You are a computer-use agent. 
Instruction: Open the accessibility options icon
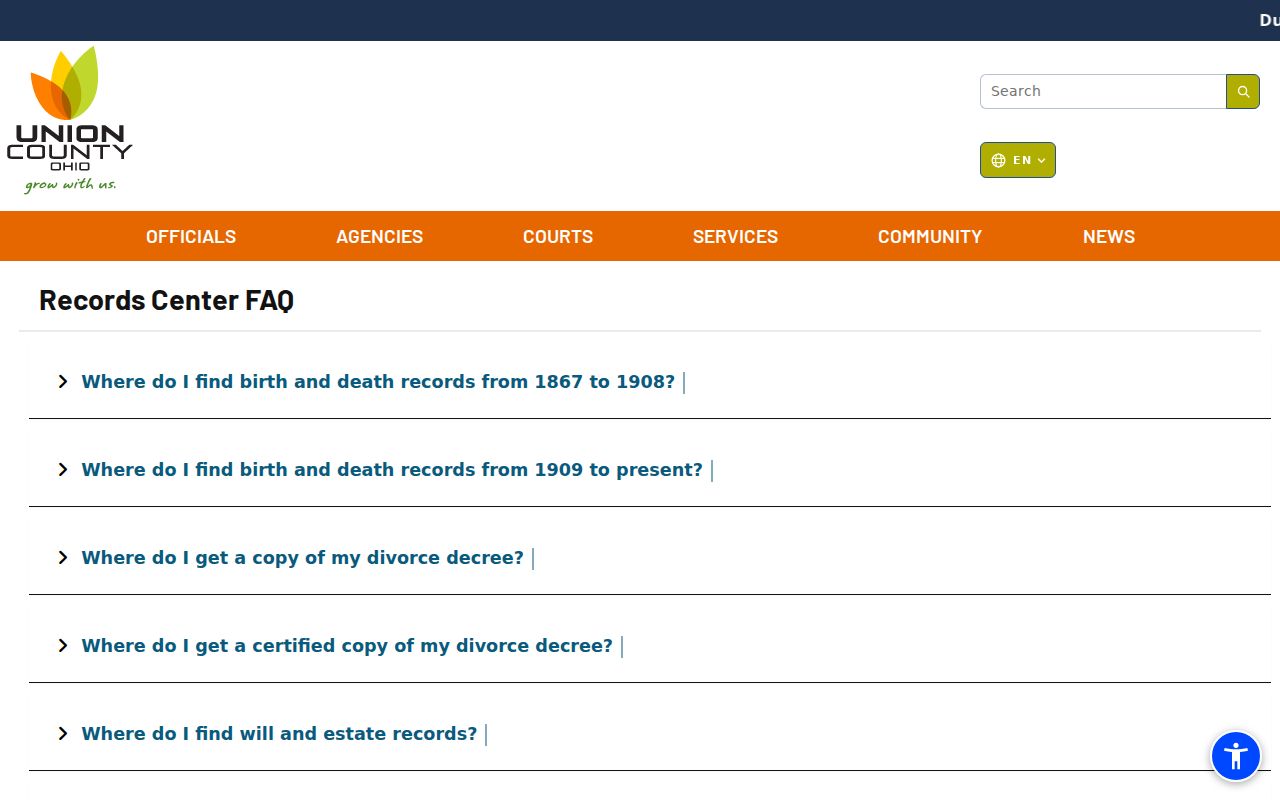[1236, 756]
